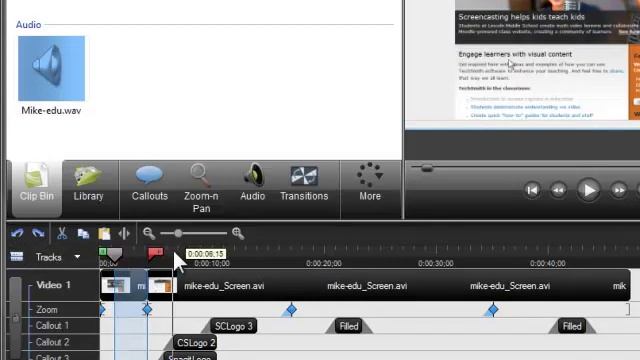This screenshot has height=360, width=640.
Task: Click the gray playhead marker
Action: coord(115,255)
